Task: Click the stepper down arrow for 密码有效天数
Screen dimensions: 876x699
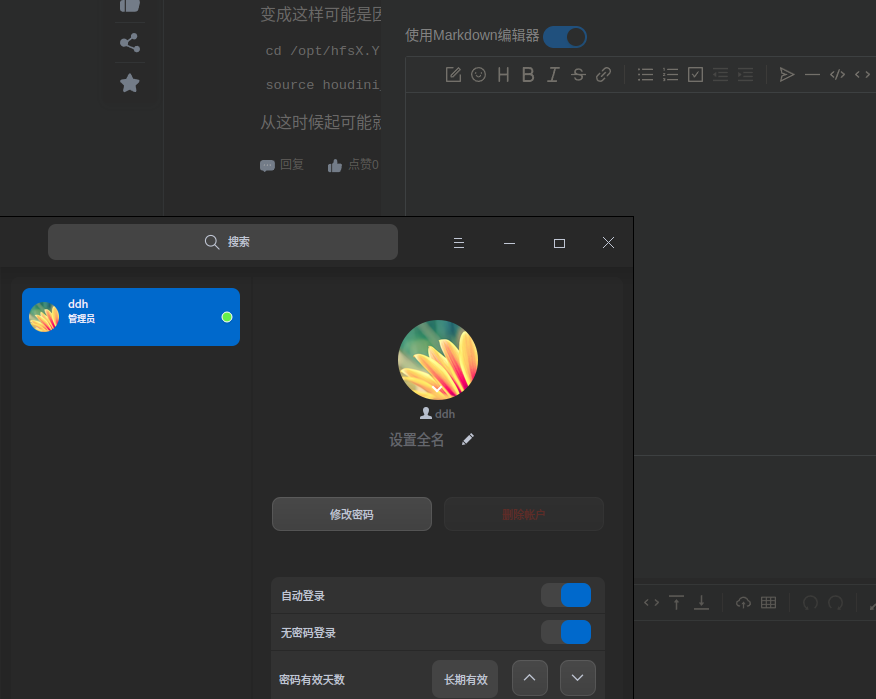Action: point(577,677)
